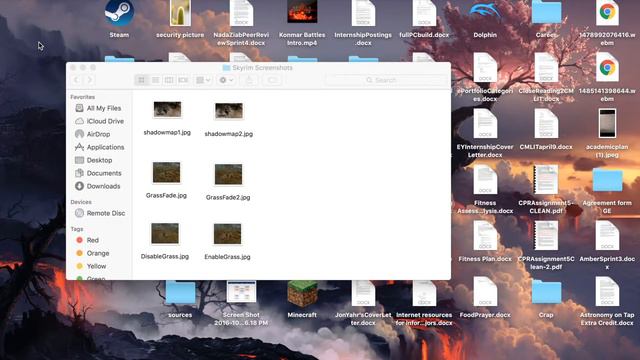The image size is (640, 360).
Task: Click the Share button in Finder toolbar
Action: pos(249,80)
